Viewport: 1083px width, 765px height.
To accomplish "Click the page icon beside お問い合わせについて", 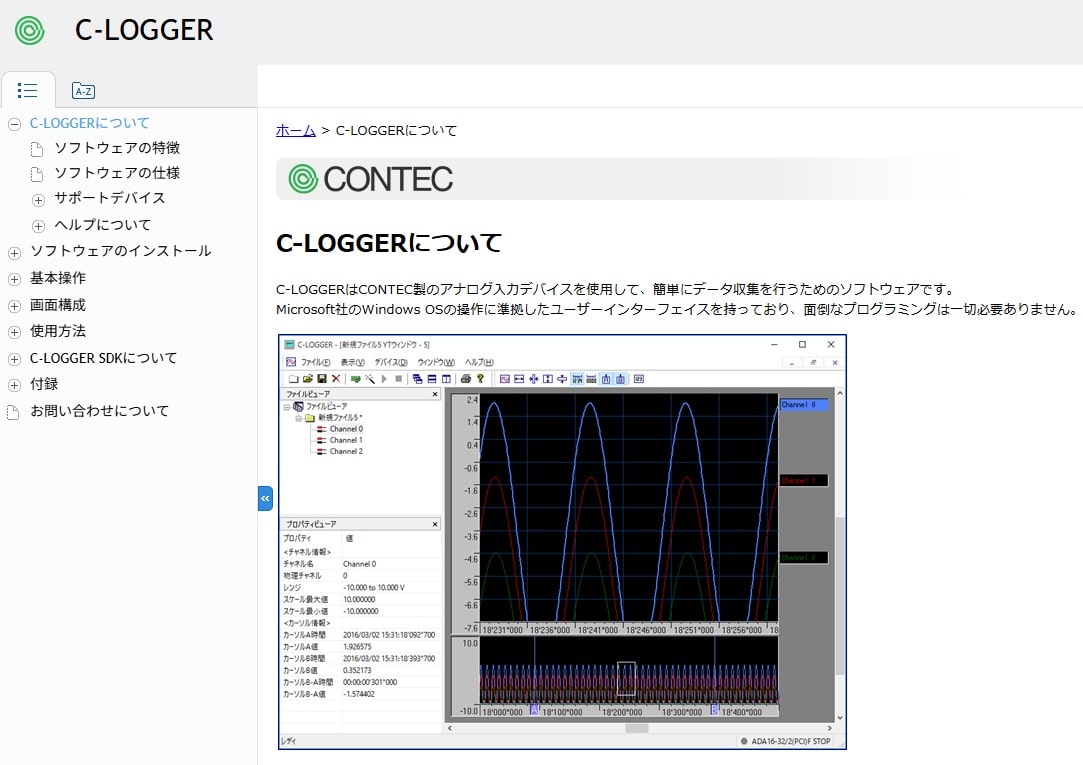I will pos(14,412).
